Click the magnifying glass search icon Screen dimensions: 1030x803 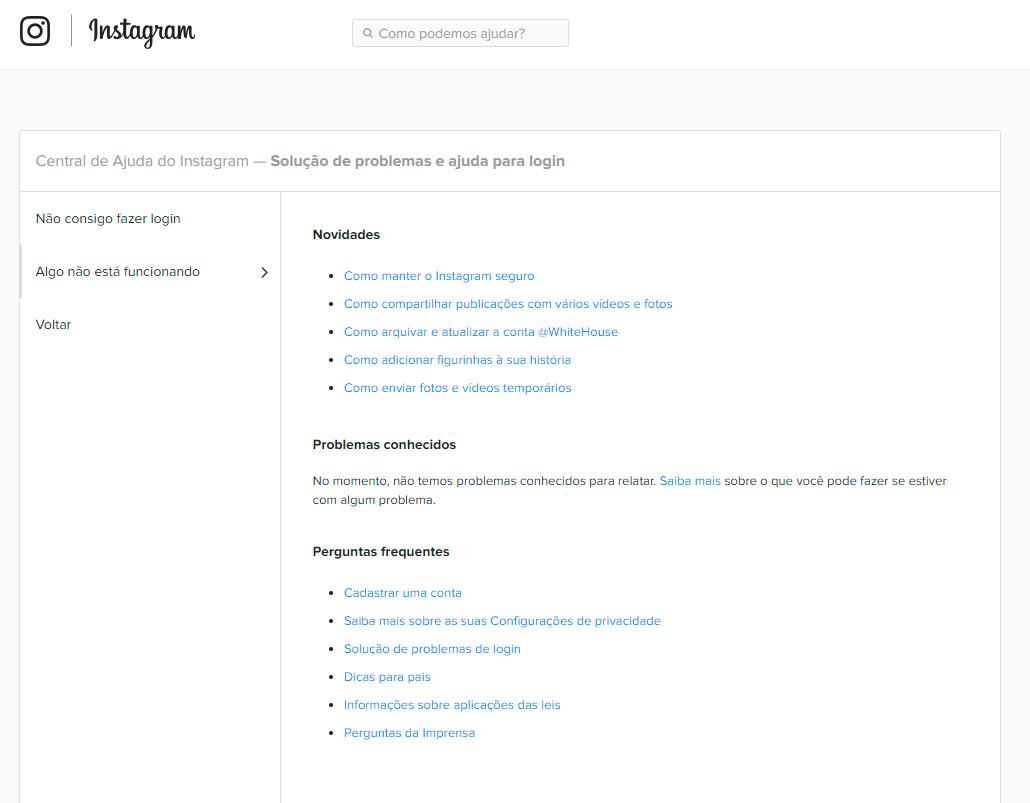pos(368,33)
